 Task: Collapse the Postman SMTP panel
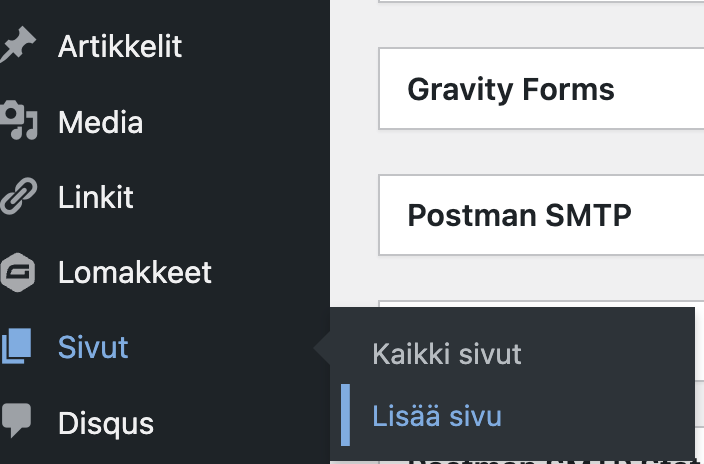point(540,216)
